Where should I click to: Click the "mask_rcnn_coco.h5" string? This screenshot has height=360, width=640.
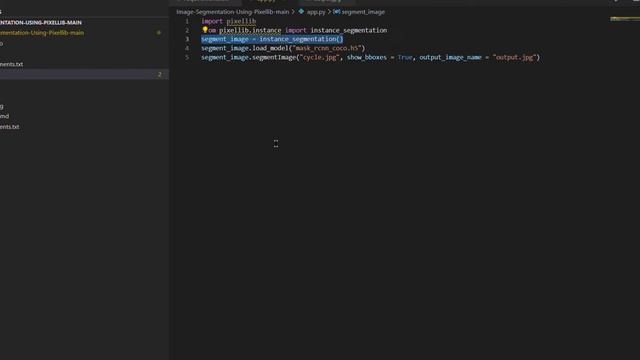327,48
